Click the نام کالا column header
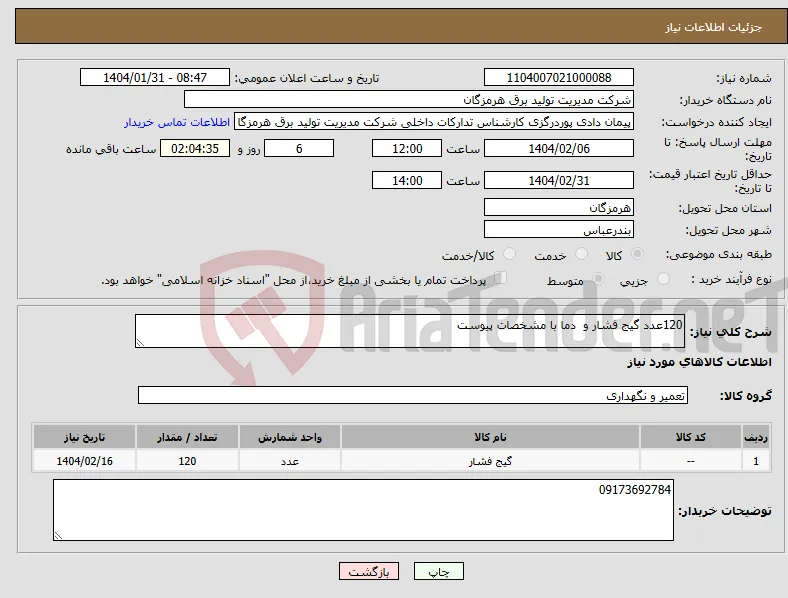This screenshot has height=598, width=788. click(x=490, y=437)
